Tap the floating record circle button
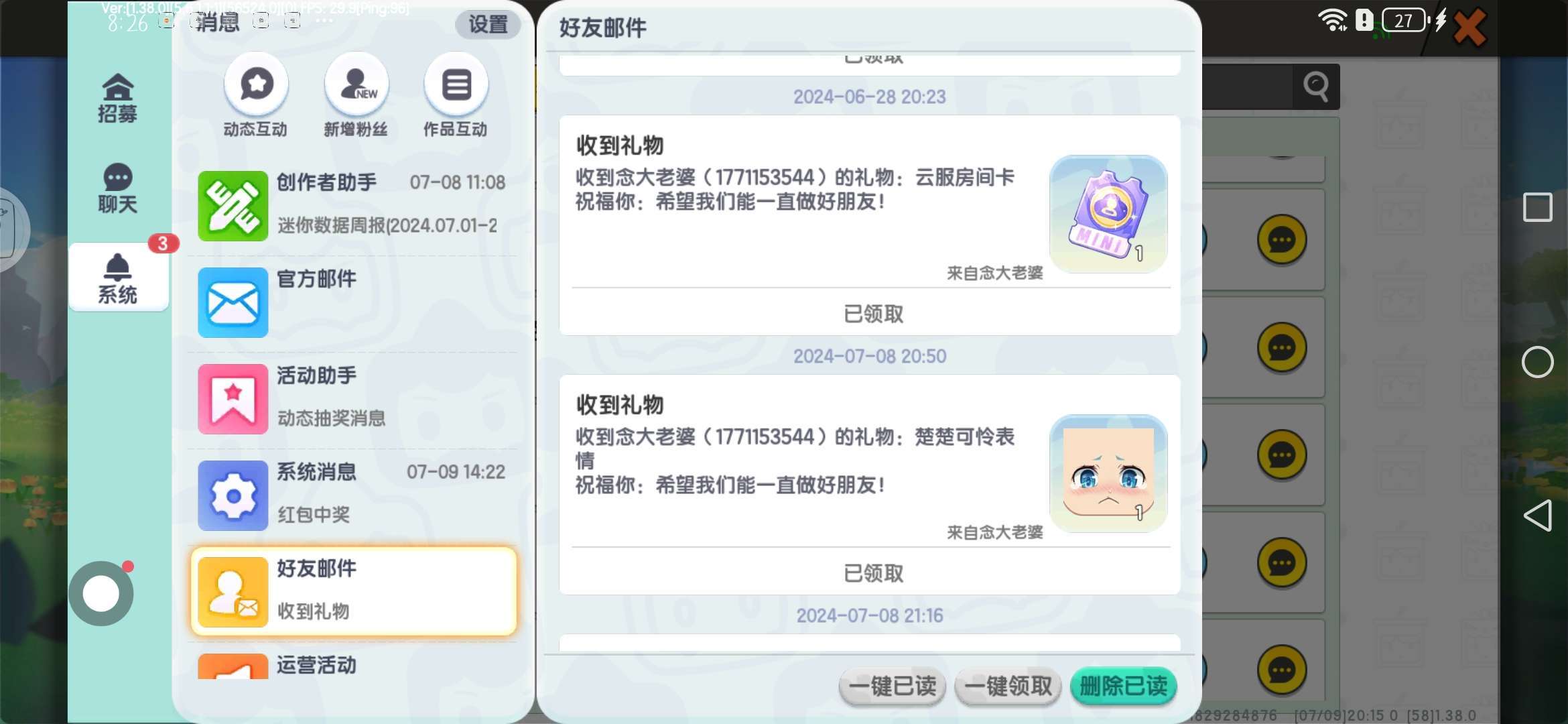Image resolution: width=1568 pixels, height=724 pixels. (101, 593)
